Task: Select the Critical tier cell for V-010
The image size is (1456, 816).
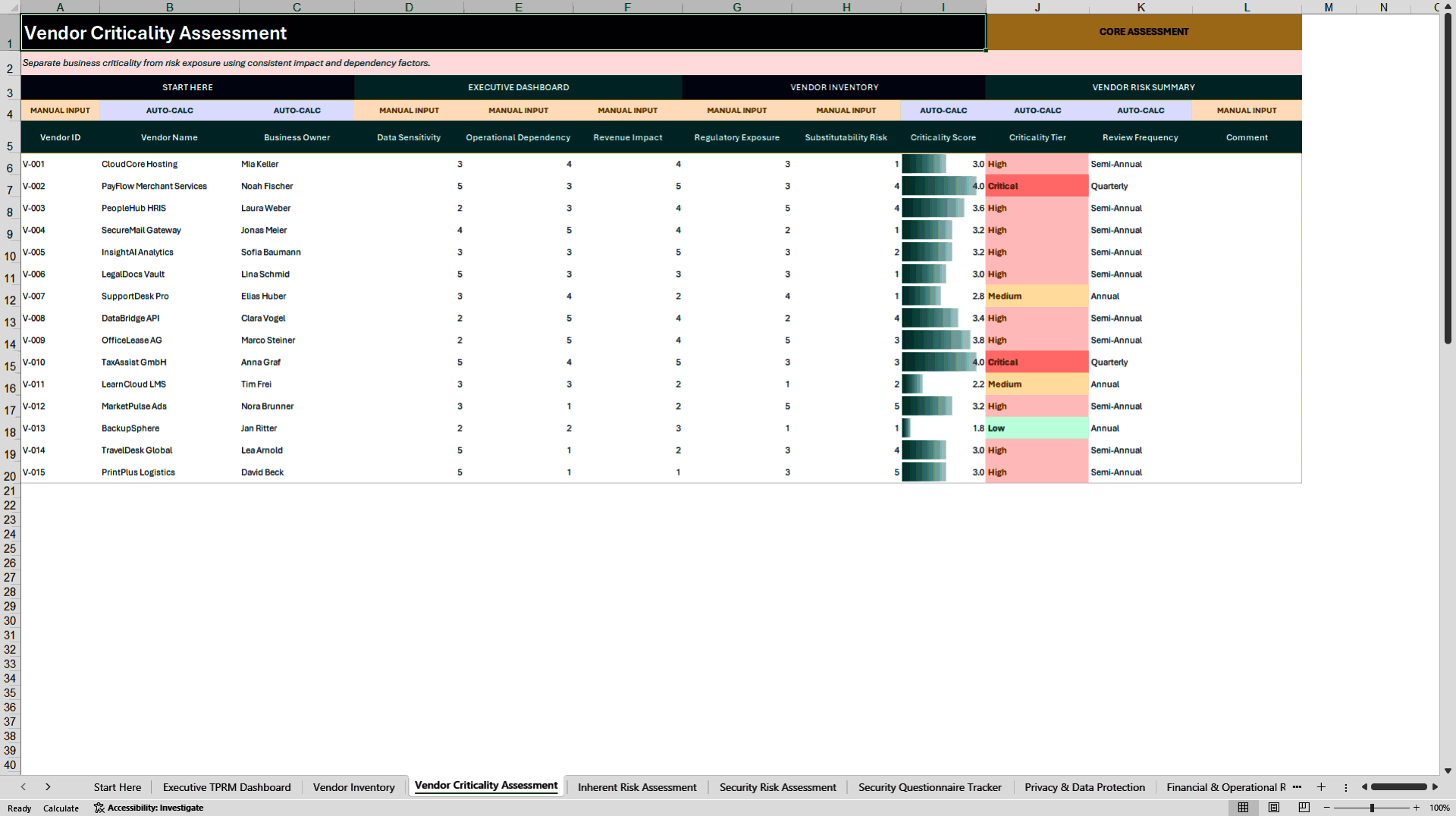Action: [1037, 362]
